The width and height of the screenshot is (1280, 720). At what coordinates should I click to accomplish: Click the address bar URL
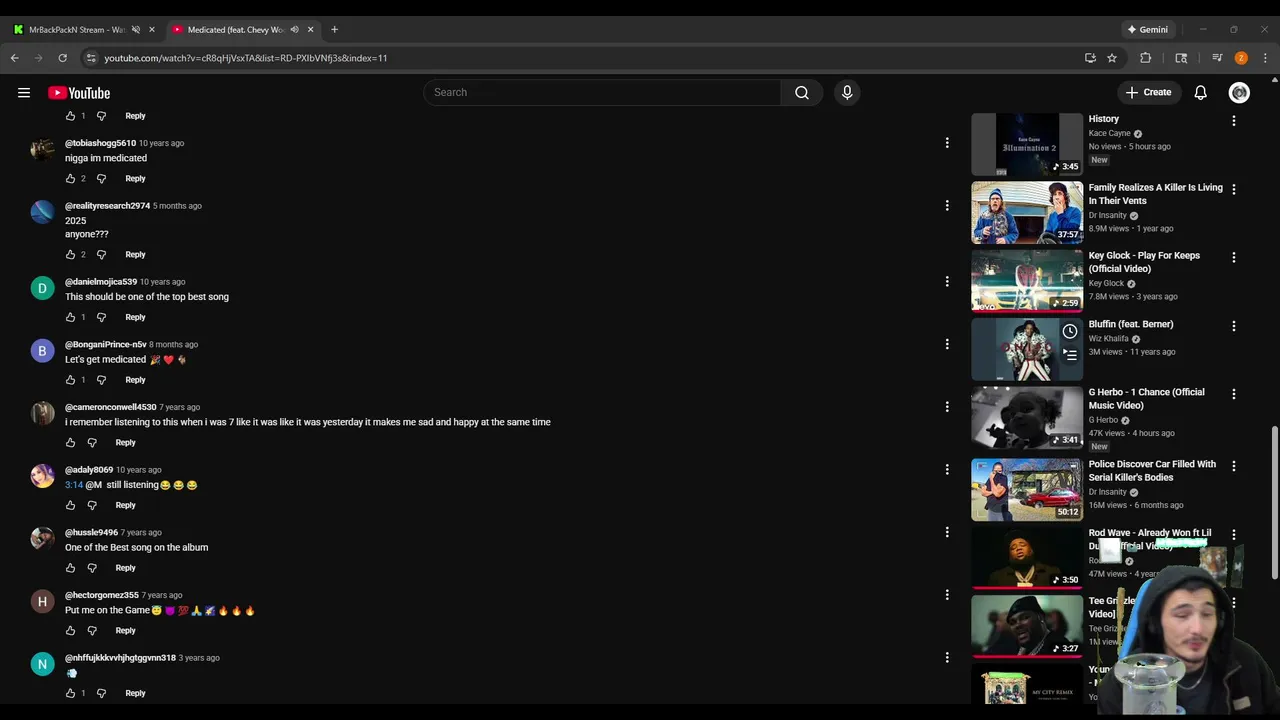point(246,58)
